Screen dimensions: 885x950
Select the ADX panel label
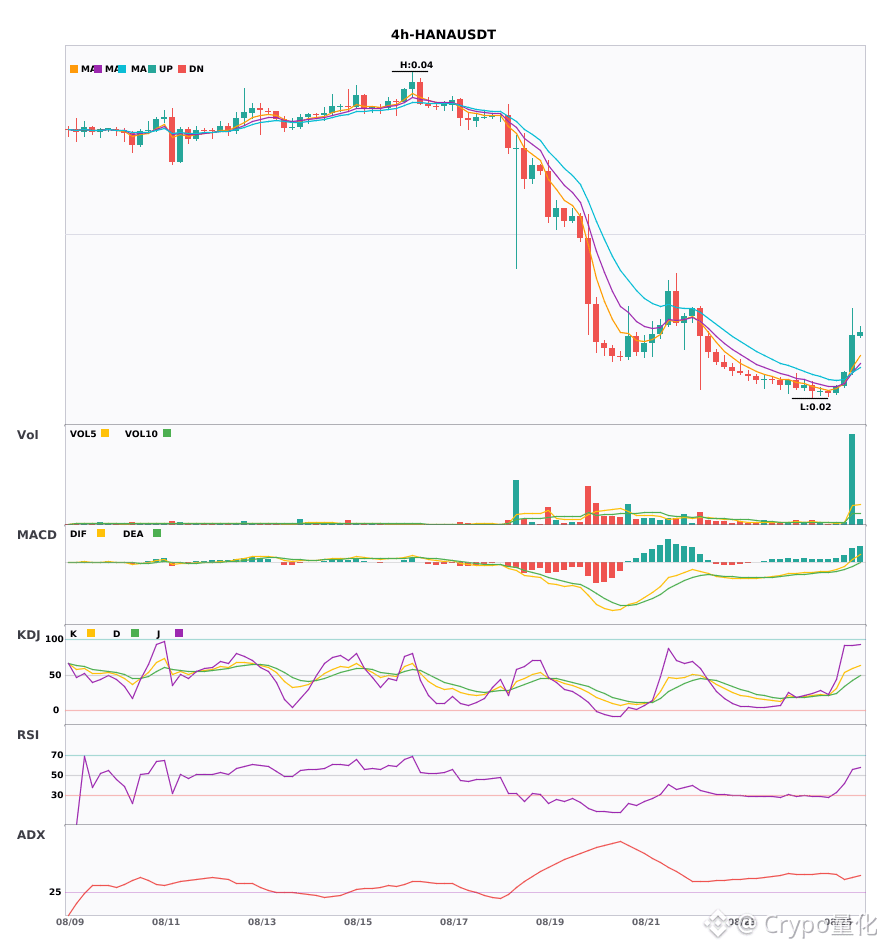point(31,835)
